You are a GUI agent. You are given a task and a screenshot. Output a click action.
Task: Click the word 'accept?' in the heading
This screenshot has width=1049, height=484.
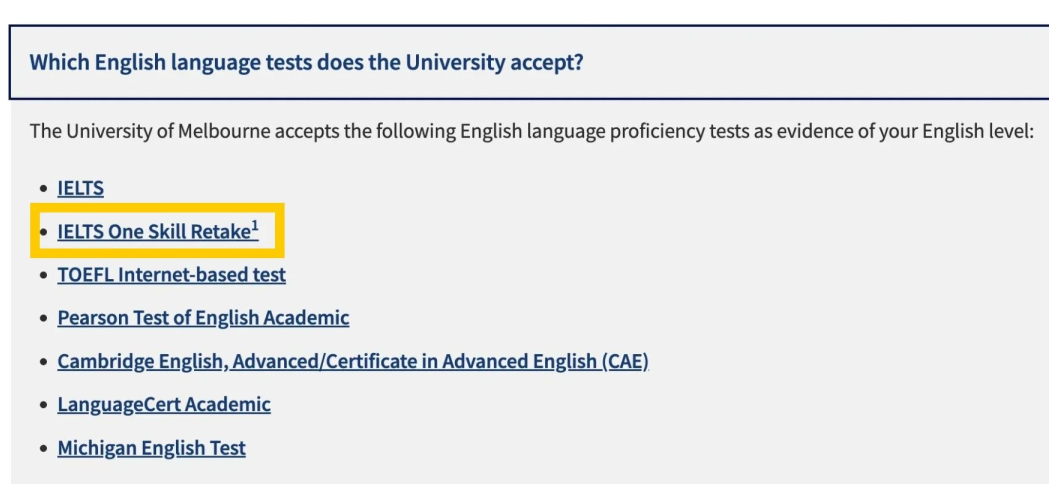tap(549, 62)
